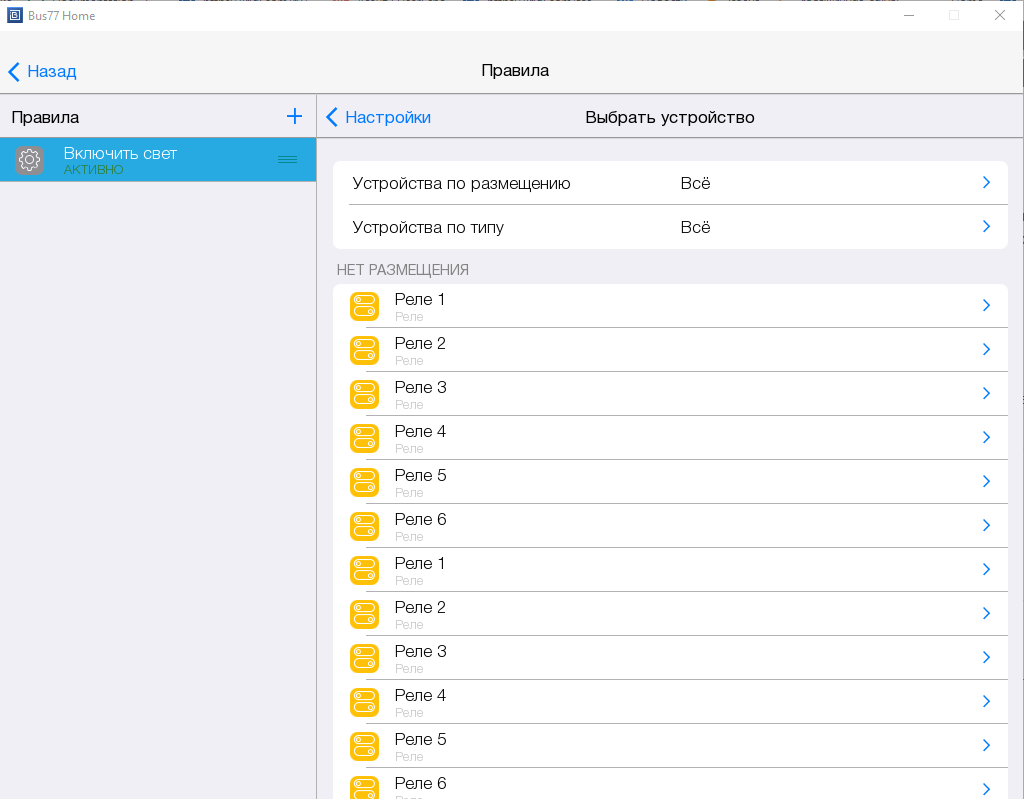This screenshot has height=799, width=1024.
Task: Click the relay icon of the first Реле 1
Action: (365, 306)
